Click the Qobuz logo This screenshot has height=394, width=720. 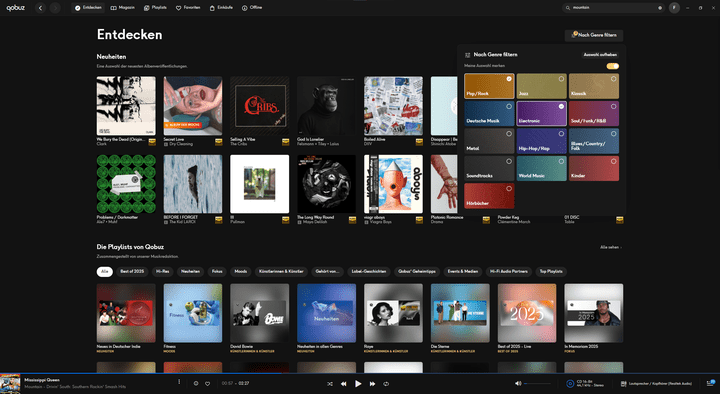16,8
